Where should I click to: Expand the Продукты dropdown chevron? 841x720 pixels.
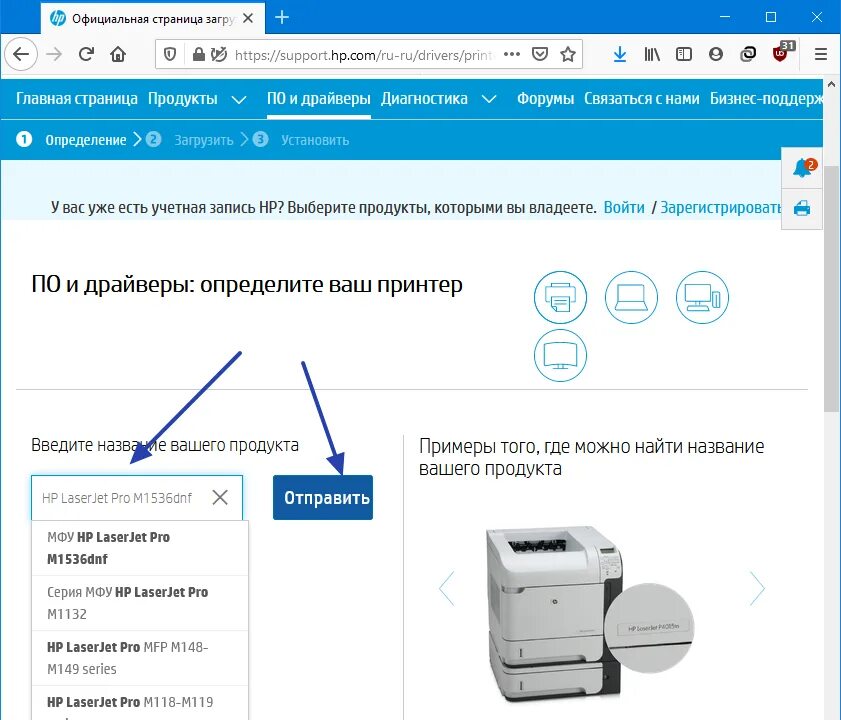pyautogui.click(x=239, y=99)
